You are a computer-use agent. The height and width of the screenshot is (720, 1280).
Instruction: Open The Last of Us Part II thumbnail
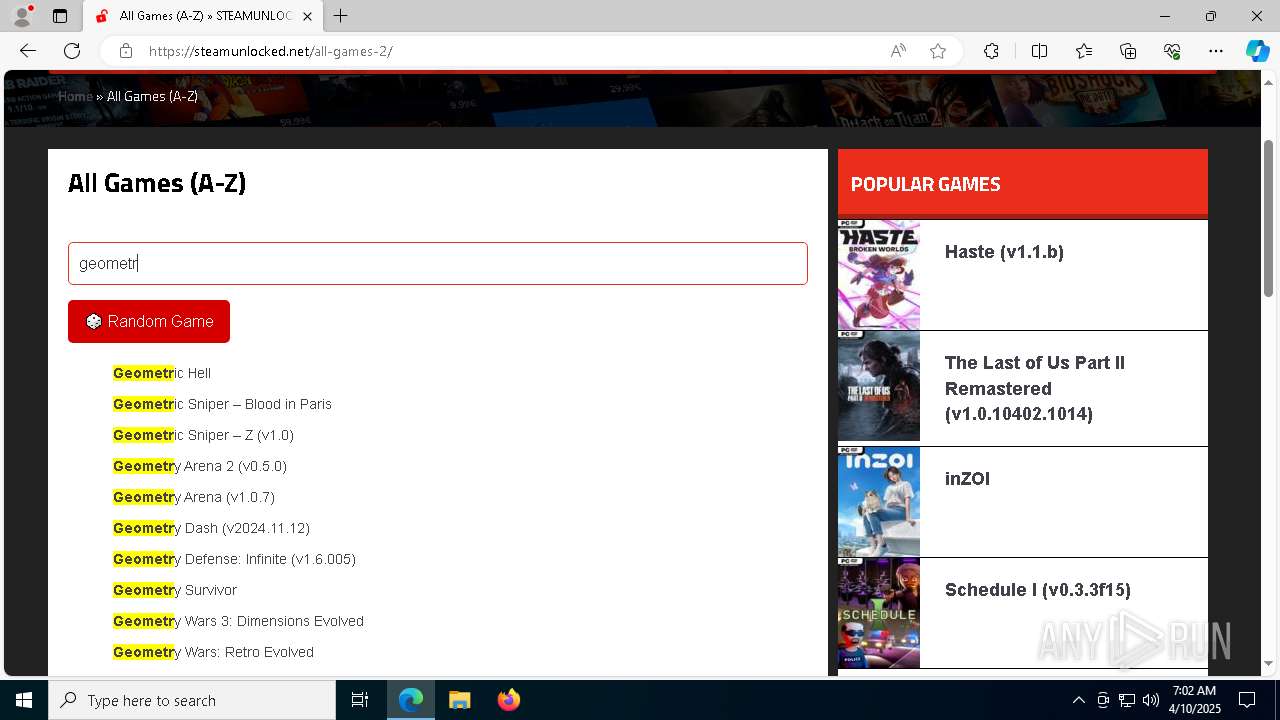(x=879, y=386)
